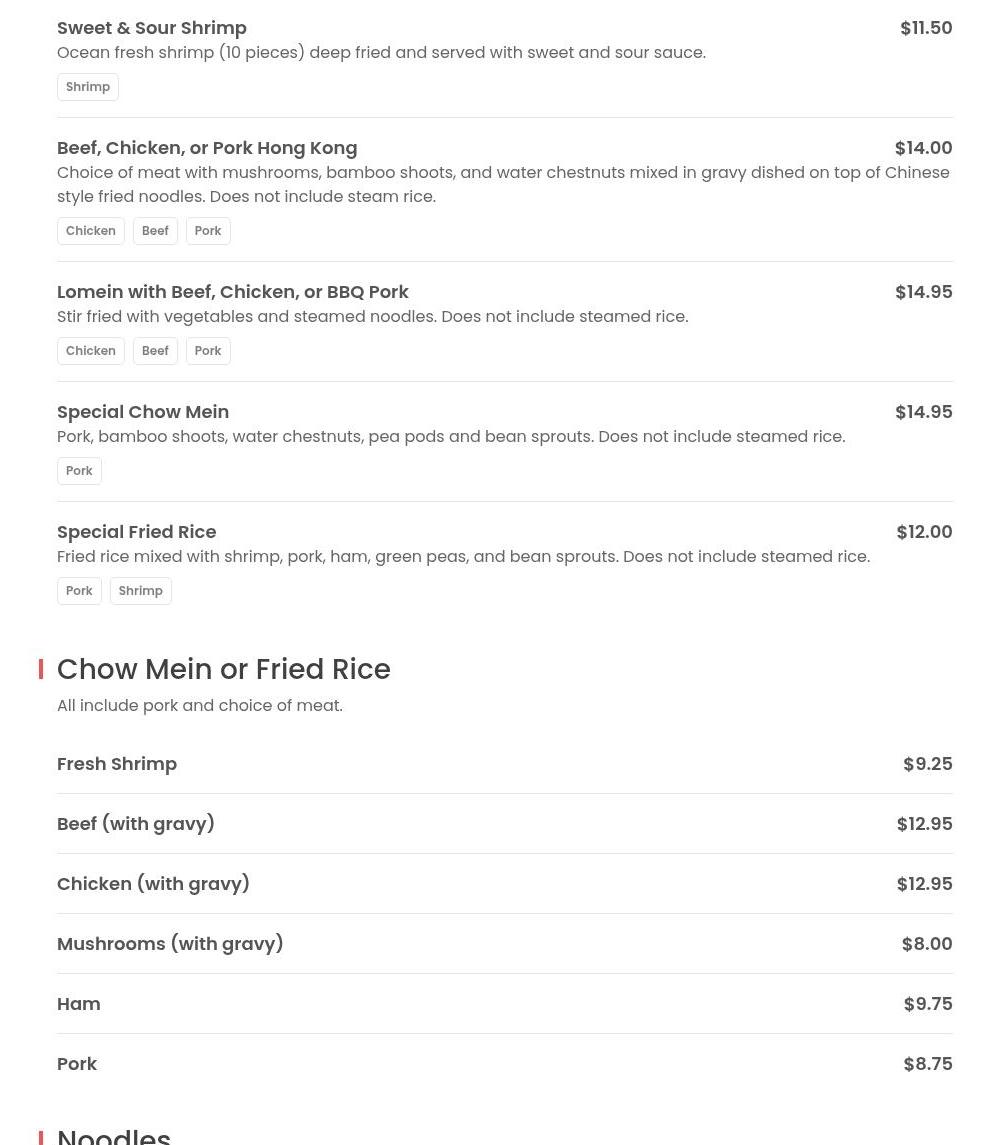Screen dimensions: 990x1145
Task: Choose the Fresh Shrimp option
Action: tap(117, 764)
